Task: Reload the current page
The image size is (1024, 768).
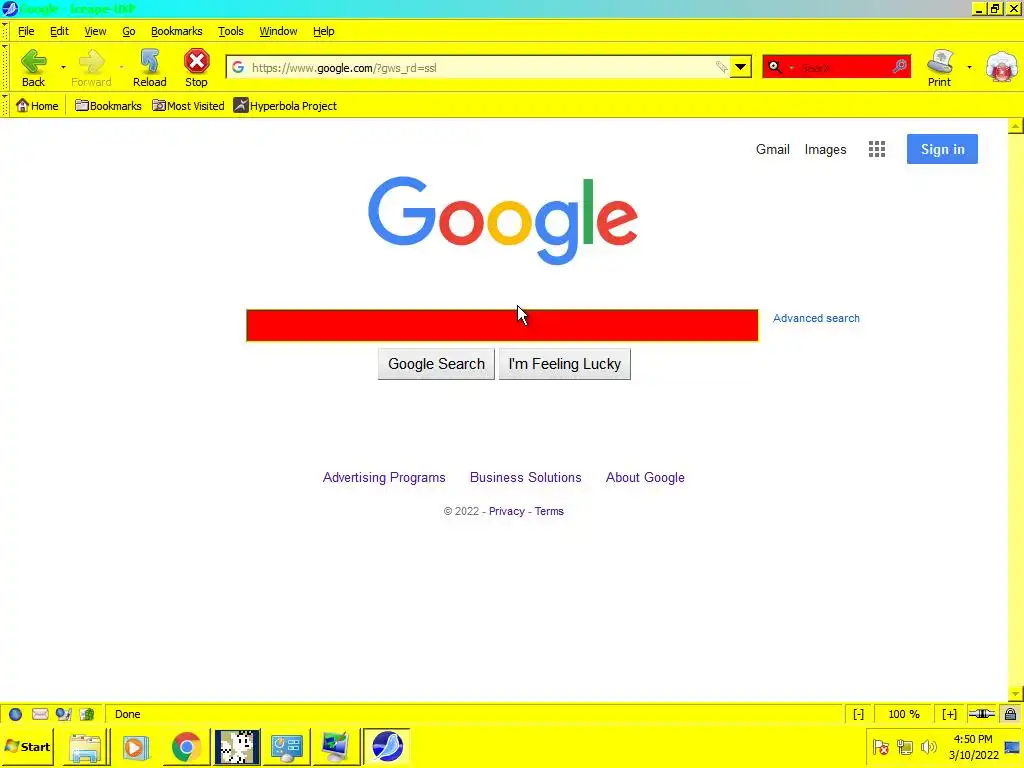Action: (150, 67)
